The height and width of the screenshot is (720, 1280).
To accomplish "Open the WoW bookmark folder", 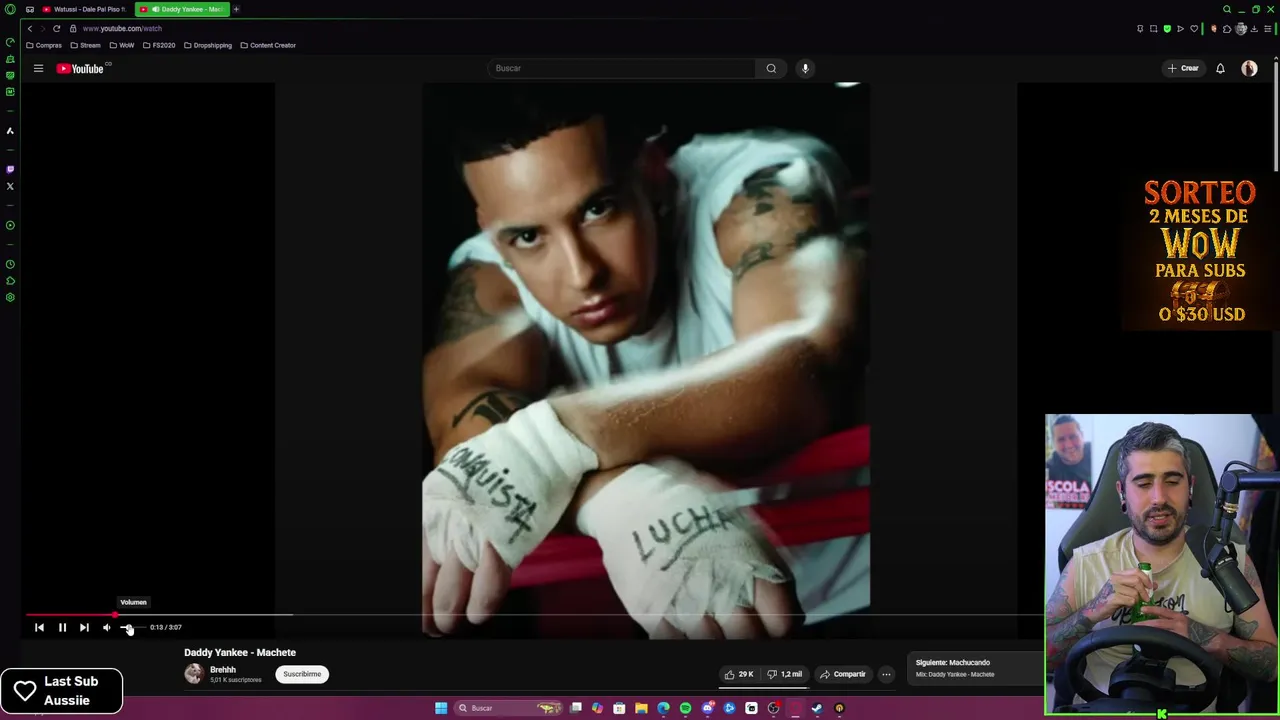I will click(x=122, y=45).
